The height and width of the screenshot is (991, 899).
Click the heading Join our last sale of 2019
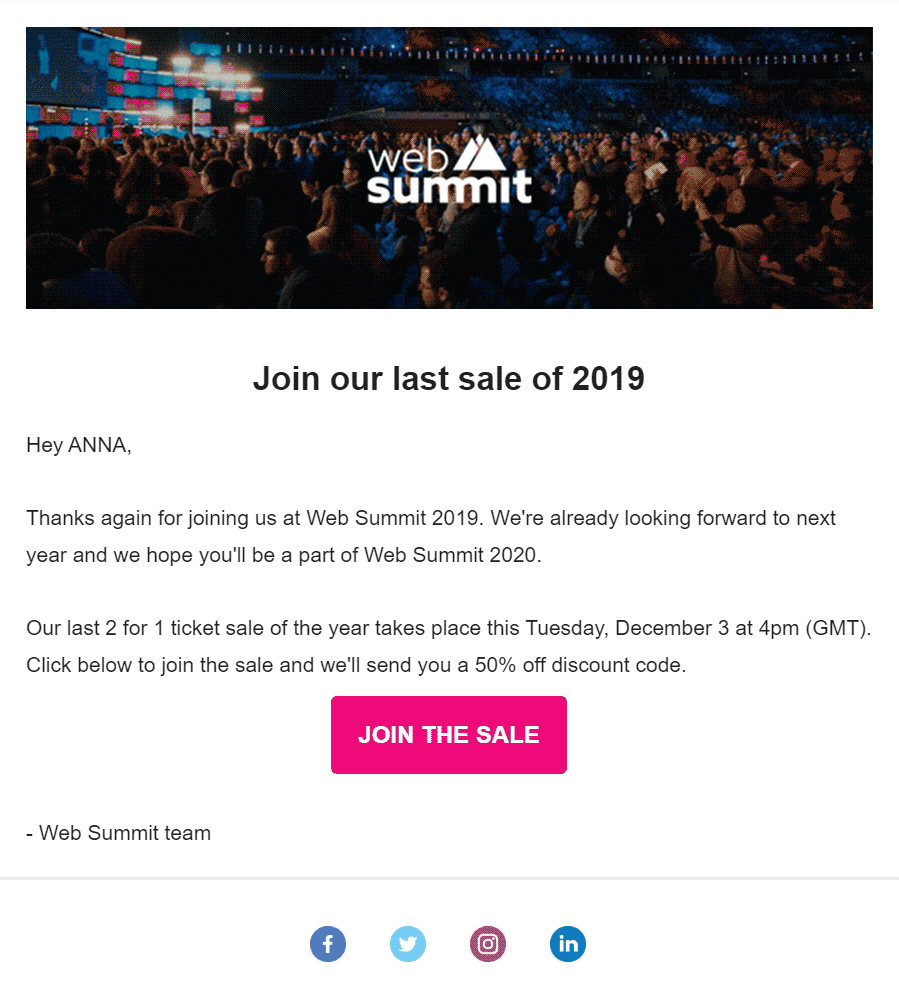449,379
